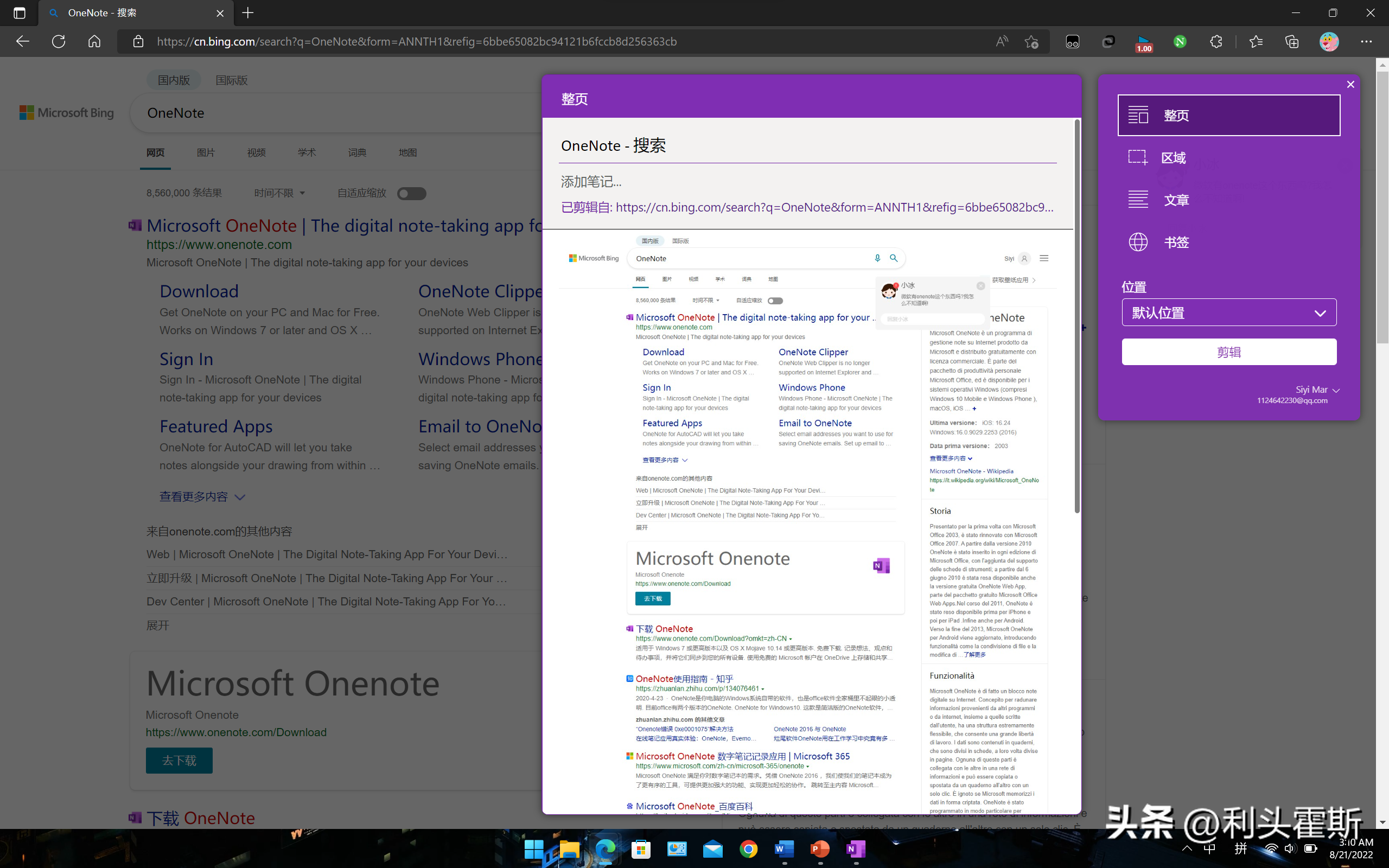This screenshot has width=1389, height=868.
Task: Open the extensions puzzle icon
Action: point(1216,41)
